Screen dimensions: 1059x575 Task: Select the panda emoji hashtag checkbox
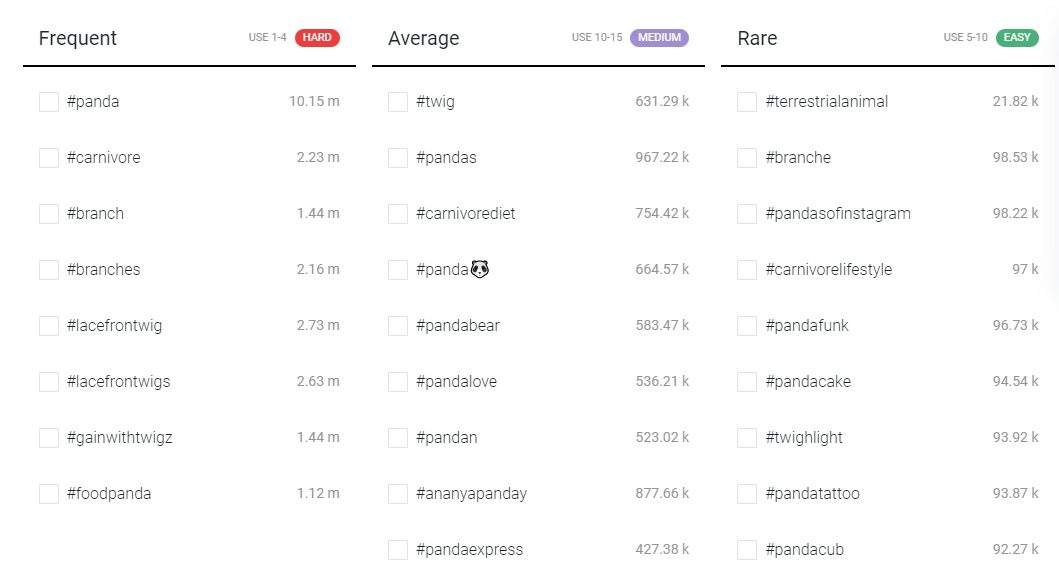[x=398, y=270]
